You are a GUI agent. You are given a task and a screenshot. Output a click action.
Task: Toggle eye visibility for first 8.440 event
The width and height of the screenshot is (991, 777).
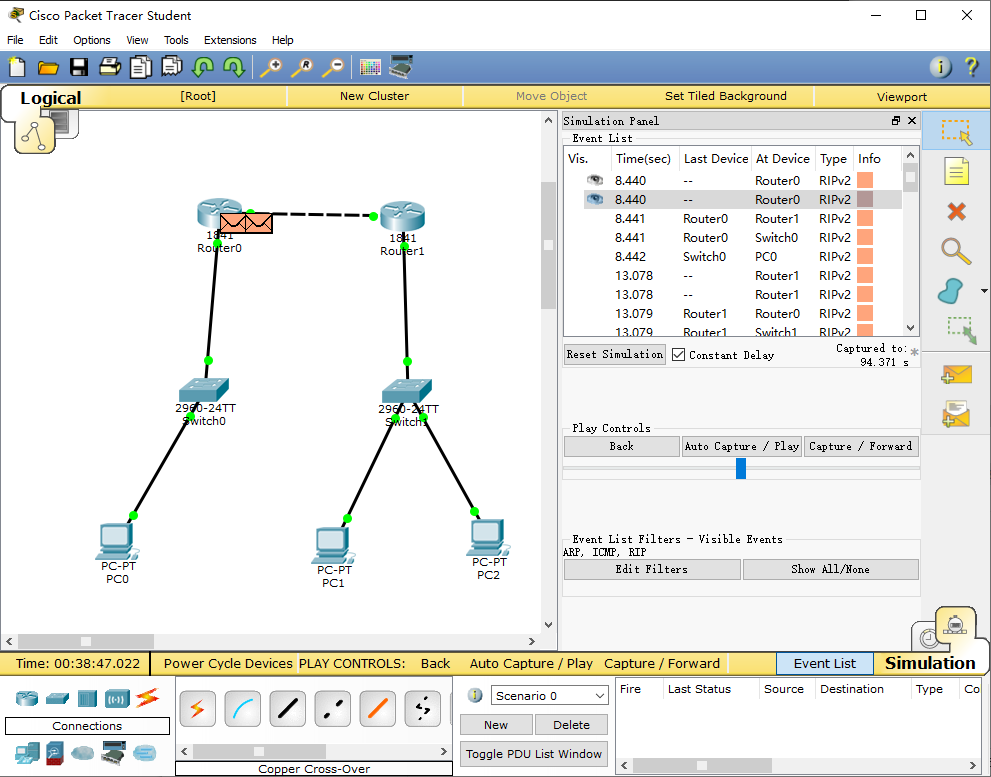pos(595,180)
